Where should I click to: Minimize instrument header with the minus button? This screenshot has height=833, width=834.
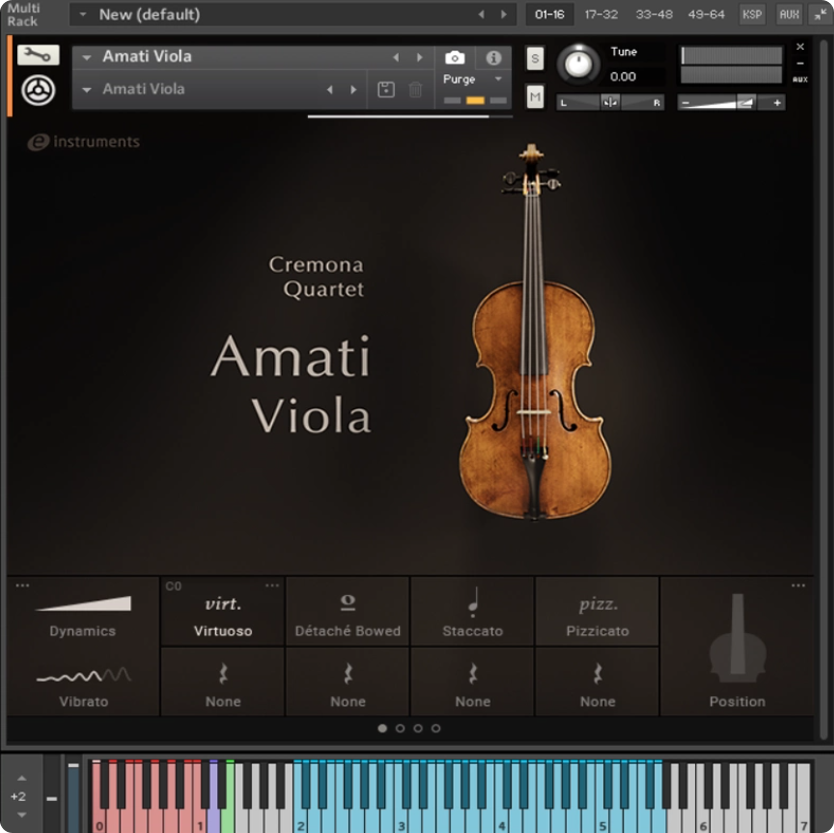tap(800, 63)
